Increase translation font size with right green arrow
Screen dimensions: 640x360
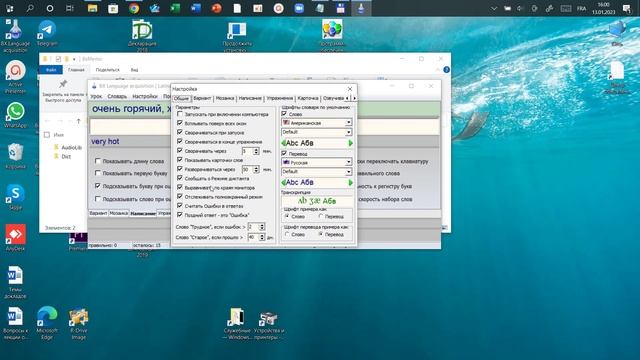[350, 182]
